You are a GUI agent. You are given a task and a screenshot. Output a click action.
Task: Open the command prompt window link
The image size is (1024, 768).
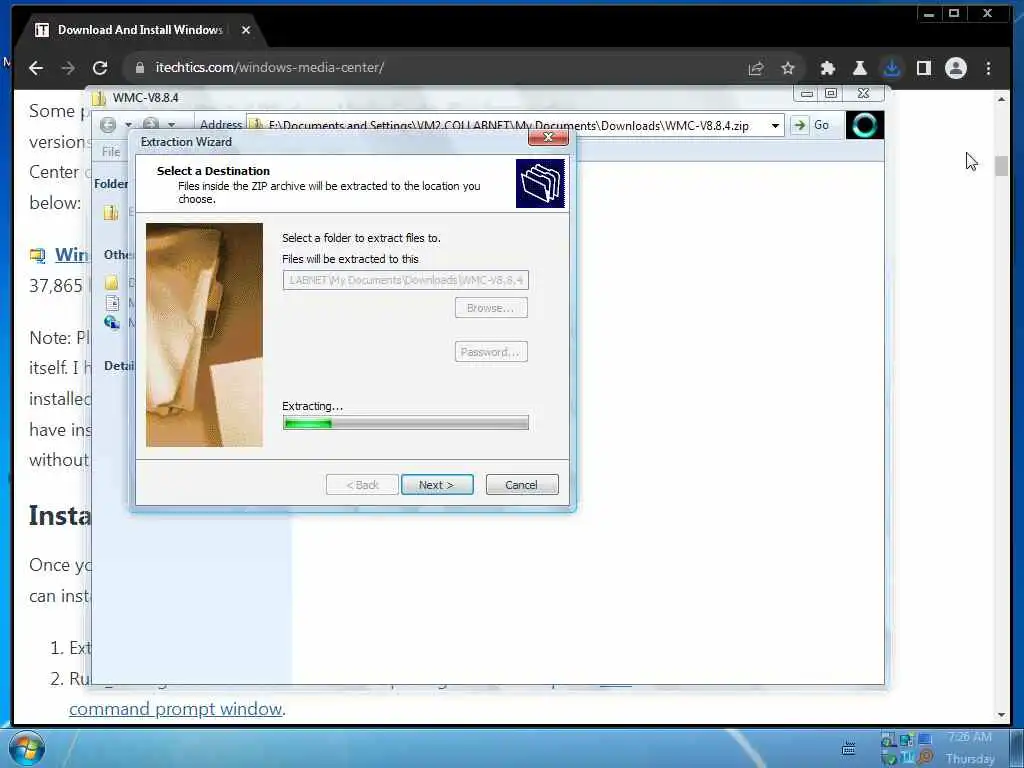[176, 709]
